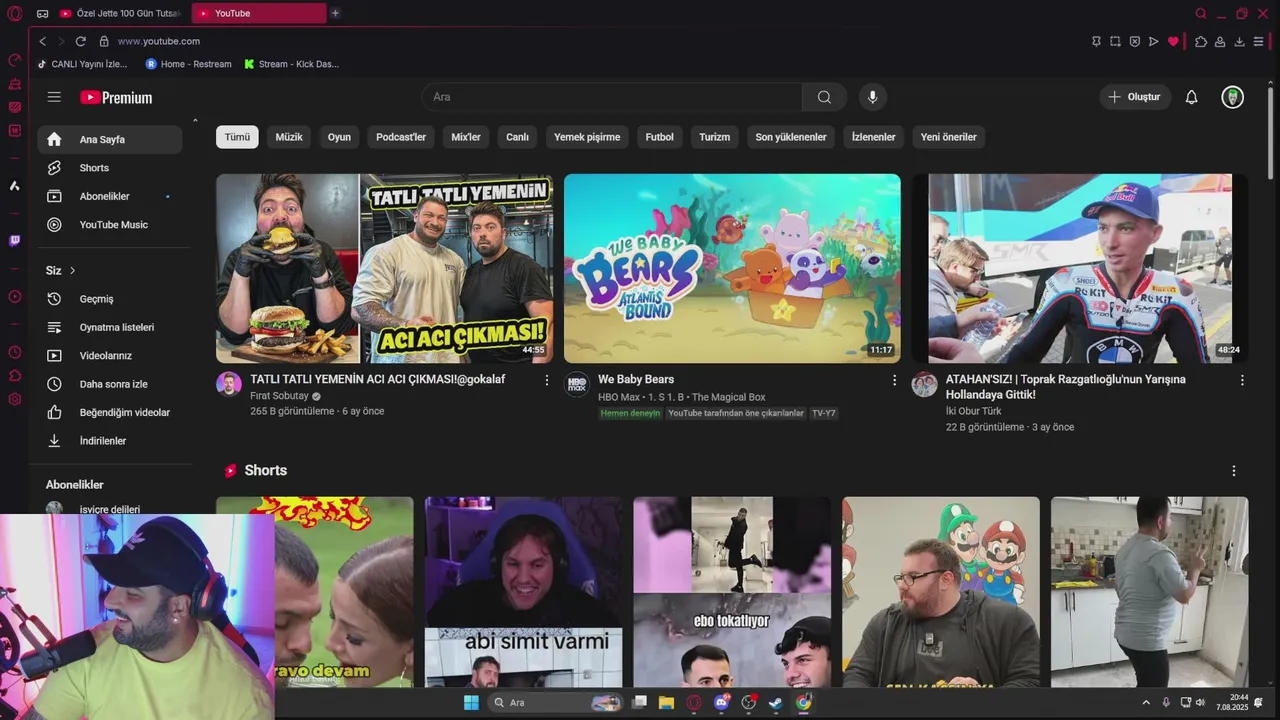This screenshot has height=720, width=1280.
Task: Open Steam from the Windows taskbar
Action: [776, 703]
